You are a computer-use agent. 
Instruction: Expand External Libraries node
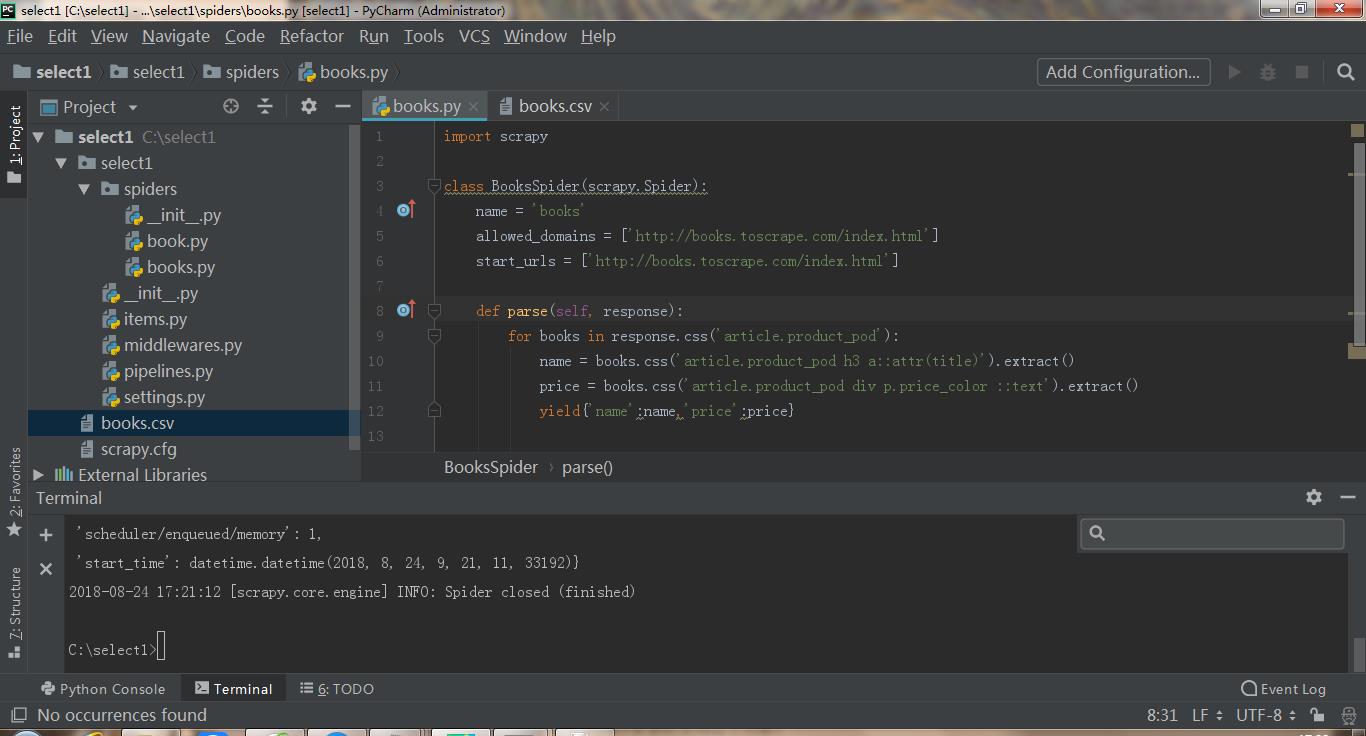click(39, 475)
